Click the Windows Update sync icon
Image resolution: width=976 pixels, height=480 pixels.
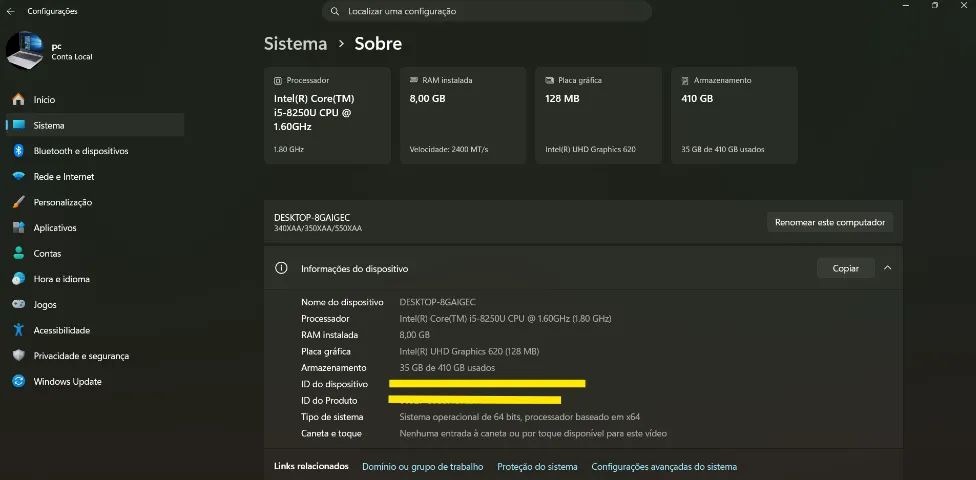(19, 382)
